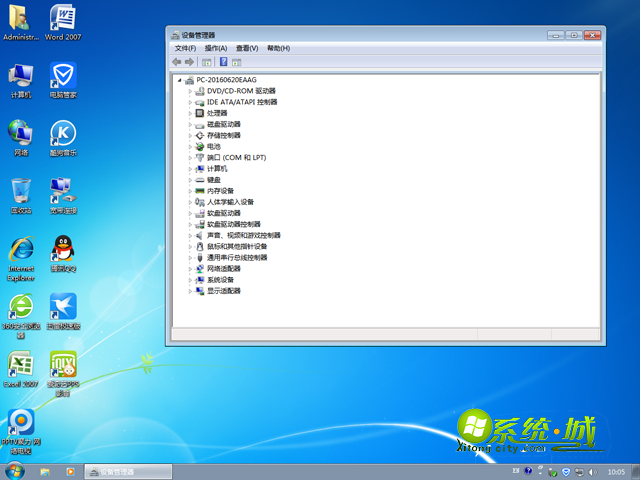Select the 内存设备 tree item
The width and height of the screenshot is (640, 480).
pyautogui.click(x=220, y=191)
